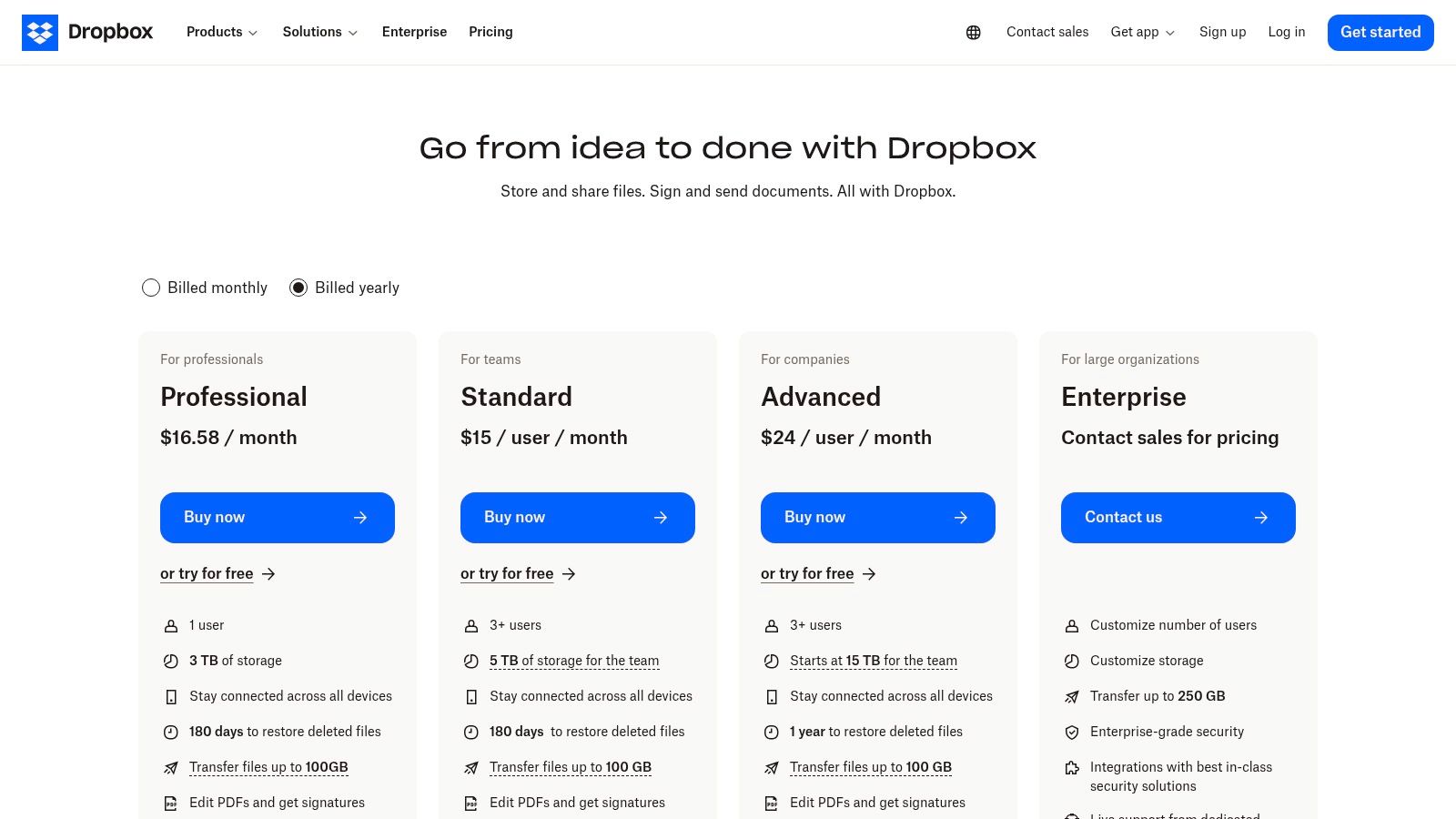Click the PDF edit icon under Professional plan

pos(171,804)
